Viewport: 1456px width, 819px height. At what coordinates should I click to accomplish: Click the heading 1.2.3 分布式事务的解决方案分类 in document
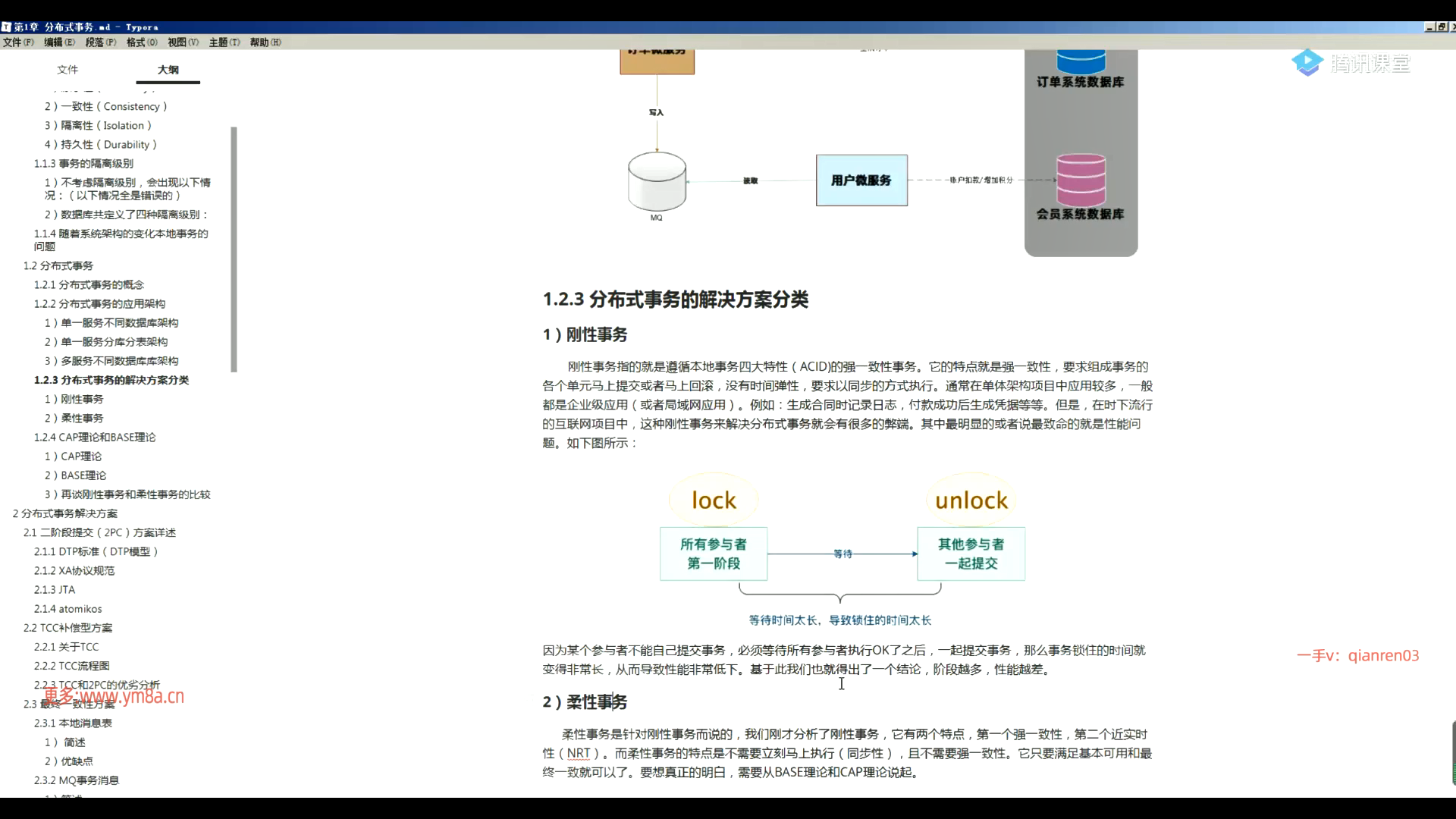tap(675, 300)
